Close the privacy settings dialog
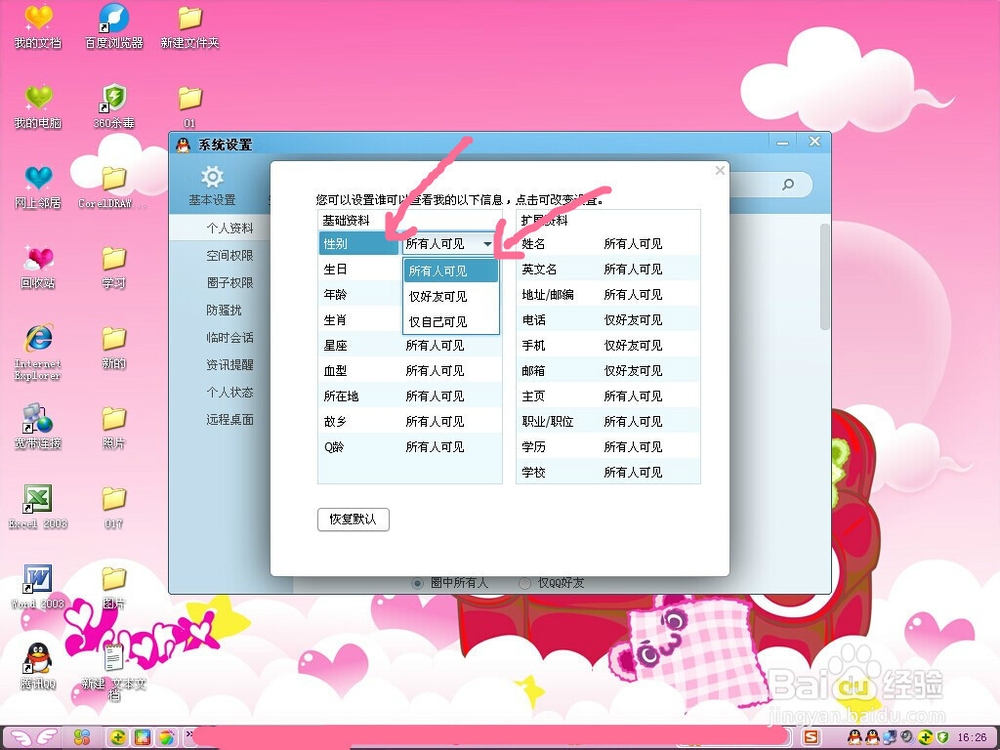This screenshot has height=750, width=1000. [719, 170]
